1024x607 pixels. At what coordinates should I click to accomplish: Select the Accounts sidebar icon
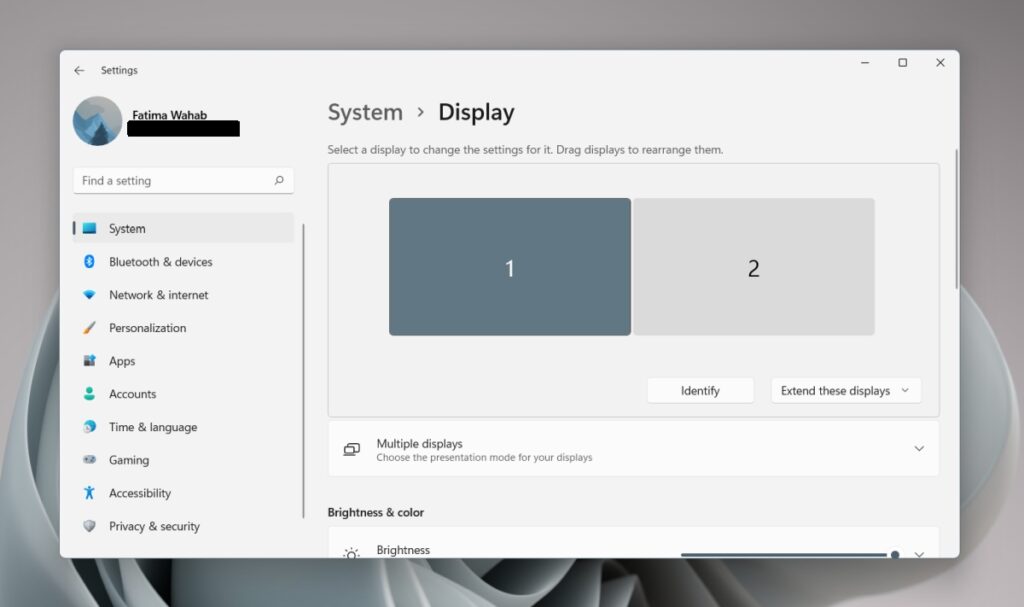point(91,393)
